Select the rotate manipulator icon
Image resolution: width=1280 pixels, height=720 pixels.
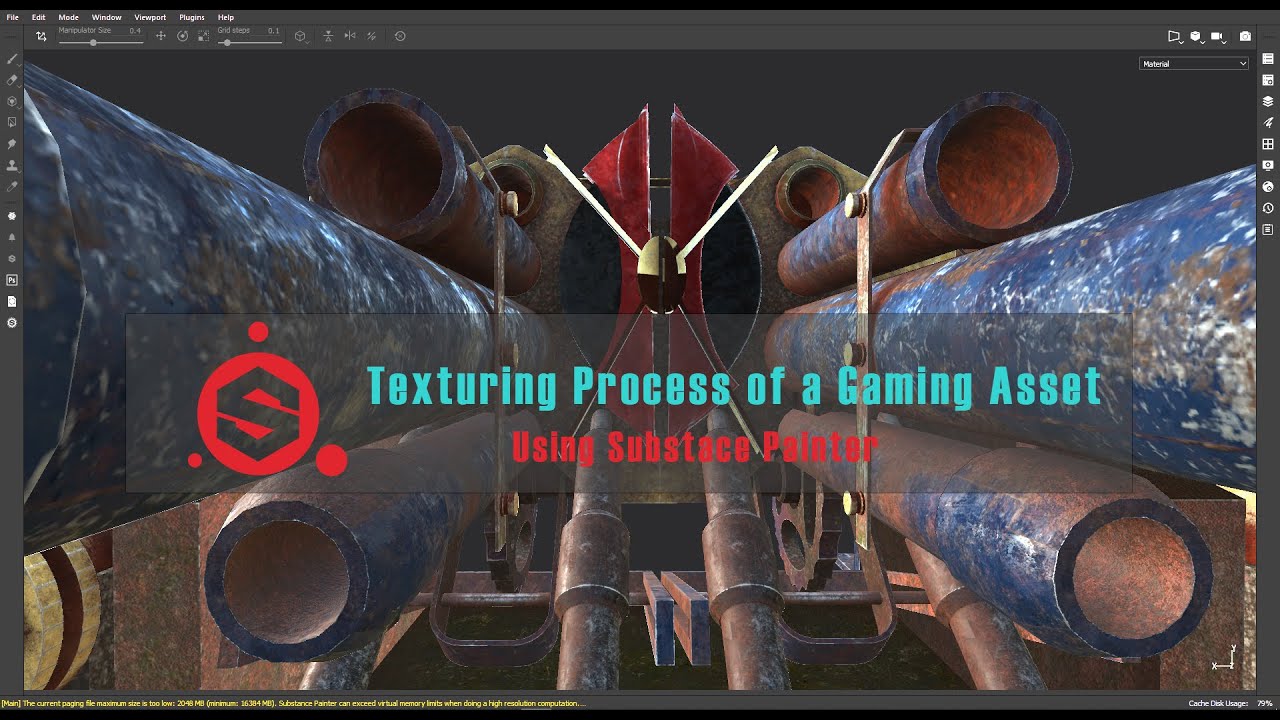tap(182, 36)
